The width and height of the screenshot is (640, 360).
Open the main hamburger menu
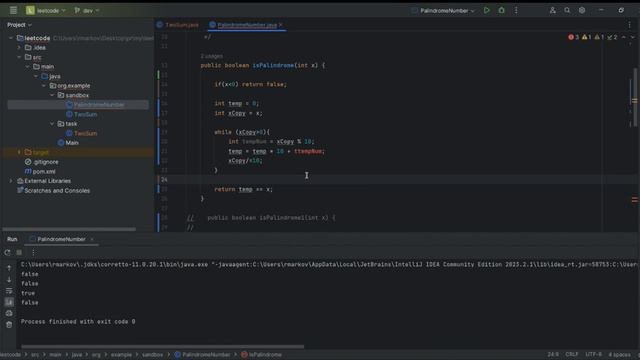coord(13,10)
